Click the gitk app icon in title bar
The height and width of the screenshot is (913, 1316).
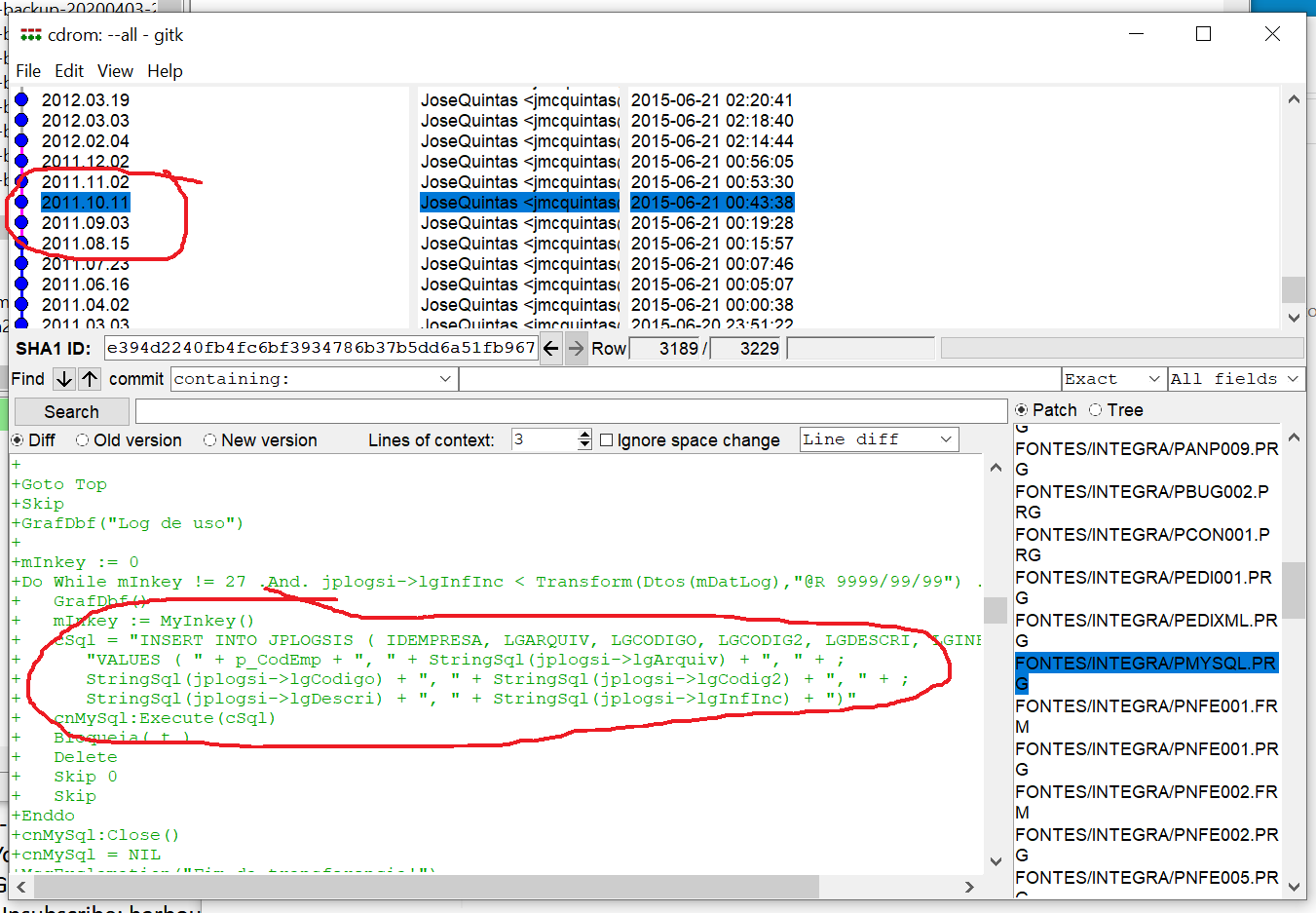point(31,35)
